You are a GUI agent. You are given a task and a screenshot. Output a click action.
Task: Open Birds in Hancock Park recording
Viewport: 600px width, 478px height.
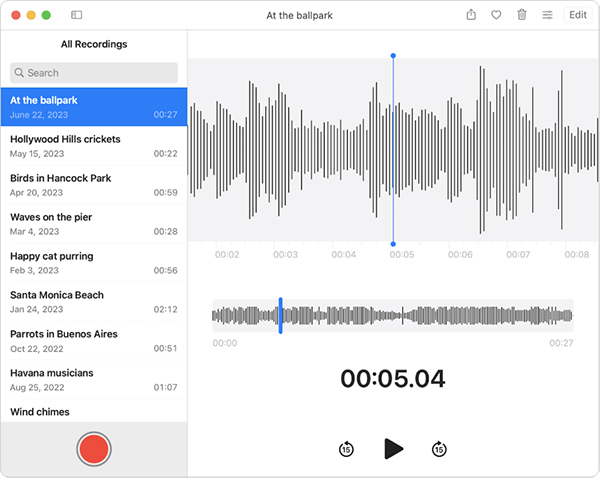tap(94, 185)
